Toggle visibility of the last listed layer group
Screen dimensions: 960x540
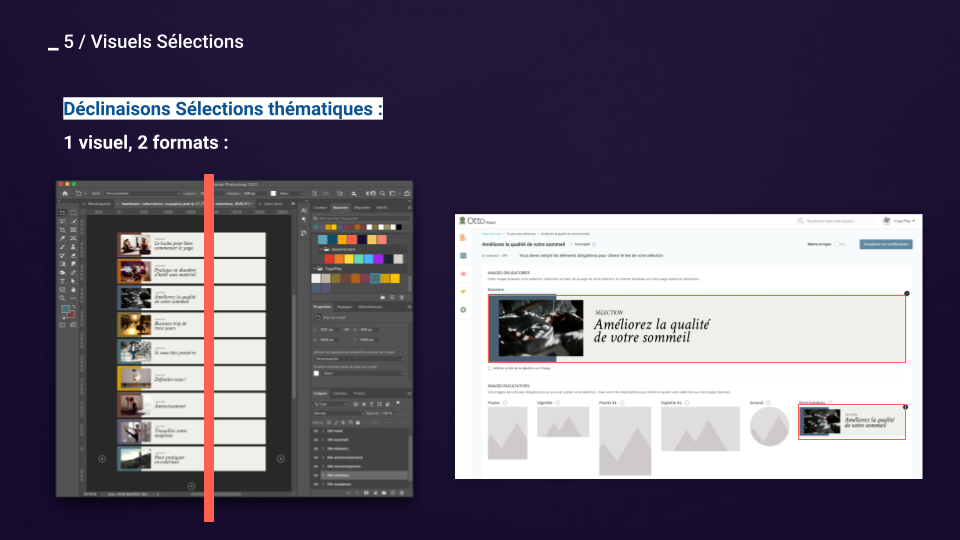pos(316,484)
